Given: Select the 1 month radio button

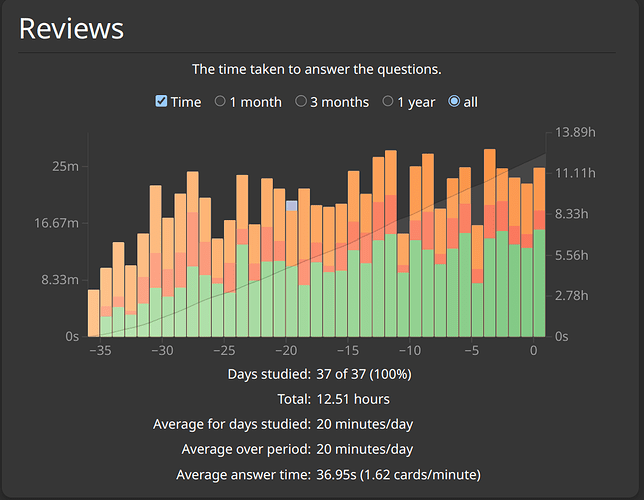Looking at the screenshot, I should click(221, 102).
